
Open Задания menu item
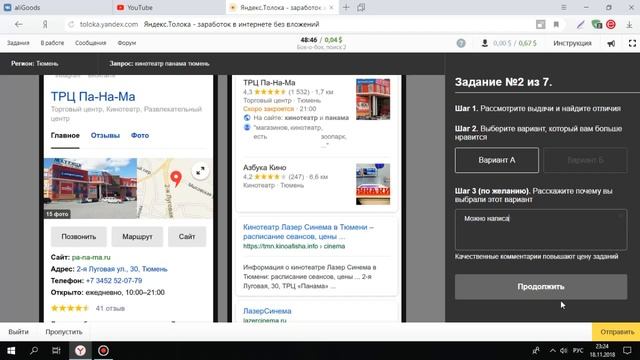(x=18, y=43)
